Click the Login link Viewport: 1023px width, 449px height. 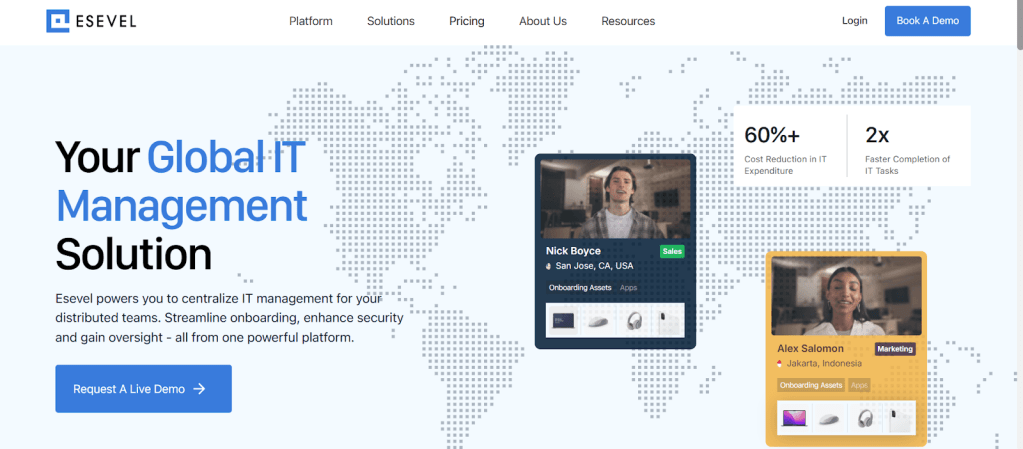[x=854, y=21]
